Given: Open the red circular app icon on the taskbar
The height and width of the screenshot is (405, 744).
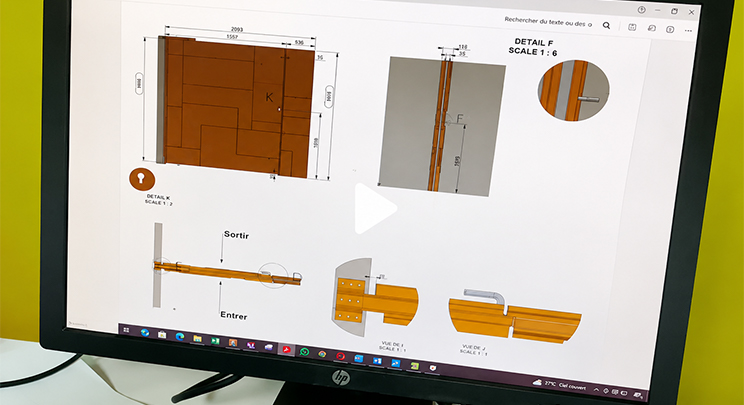Looking at the screenshot, I should (x=340, y=356).
